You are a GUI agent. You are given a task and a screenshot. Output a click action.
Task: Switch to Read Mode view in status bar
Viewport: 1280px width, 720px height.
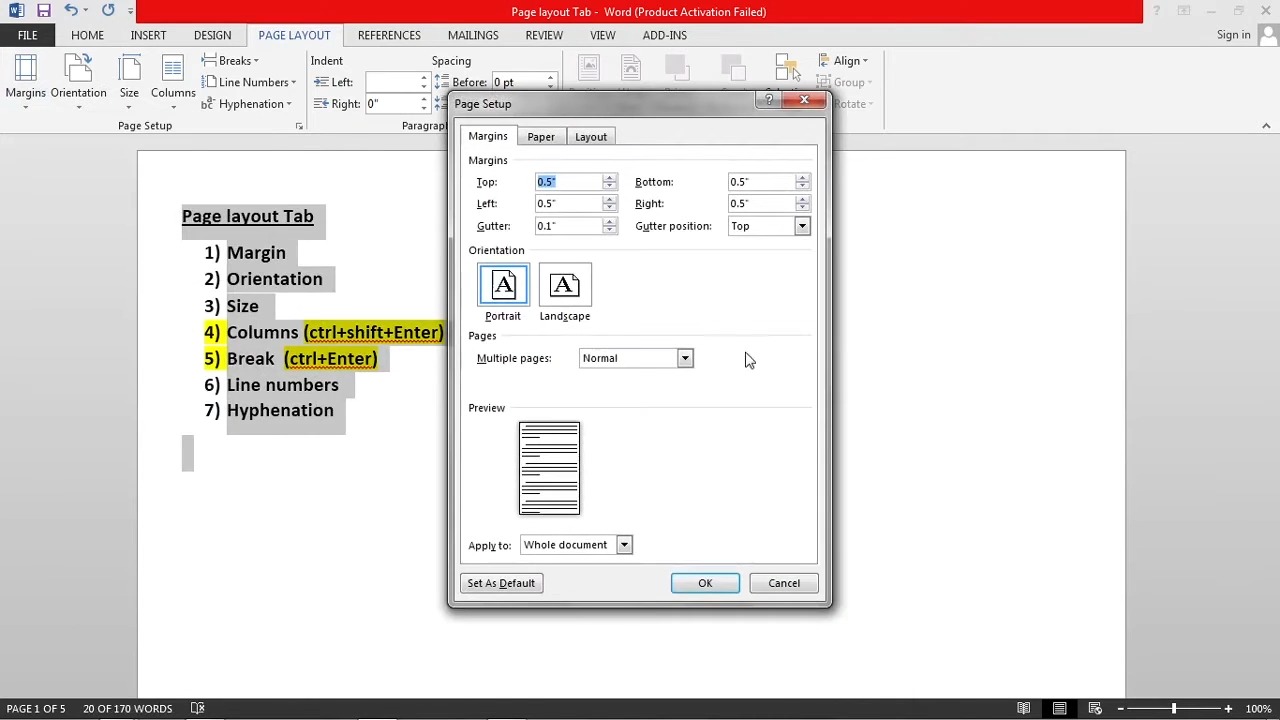click(x=1023, y=708)
